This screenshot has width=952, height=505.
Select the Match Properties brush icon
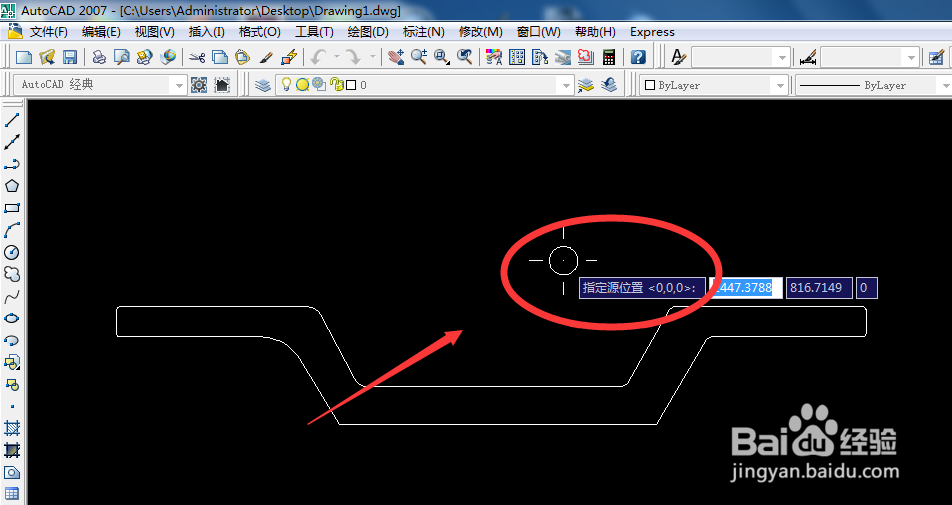coord(265,57)
